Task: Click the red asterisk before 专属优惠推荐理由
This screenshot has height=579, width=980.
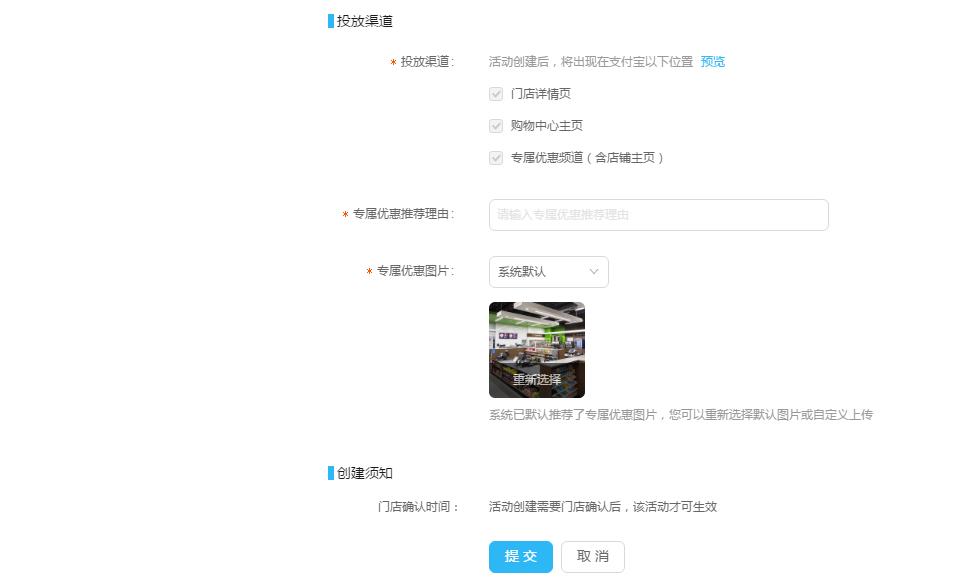Action: [345, 214]
